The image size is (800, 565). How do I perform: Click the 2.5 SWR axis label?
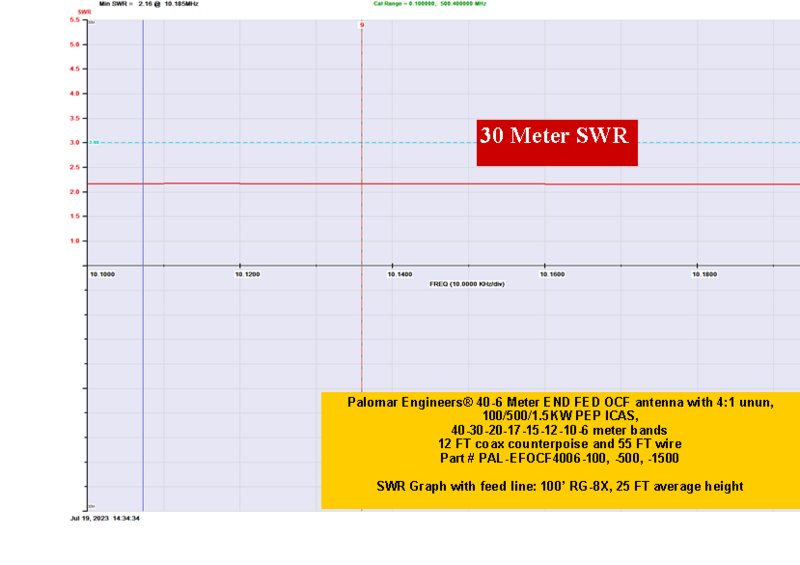[x=74, y=167]
